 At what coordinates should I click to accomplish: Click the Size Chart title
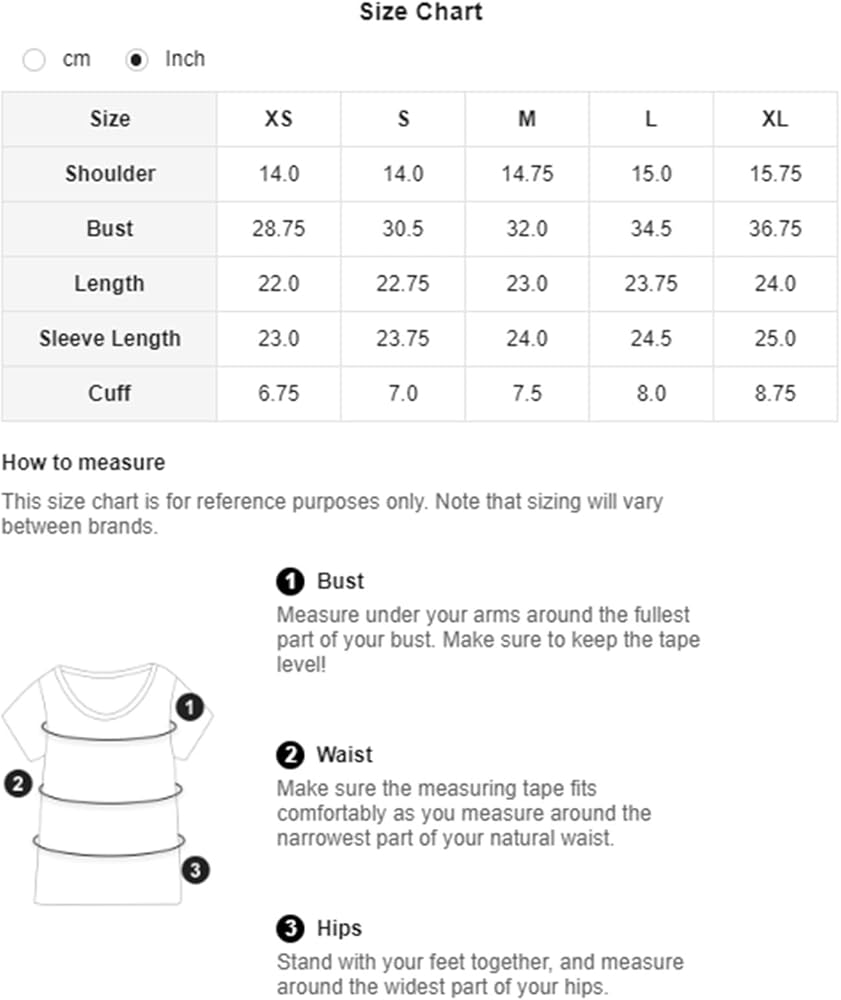[x=421, y=13]
